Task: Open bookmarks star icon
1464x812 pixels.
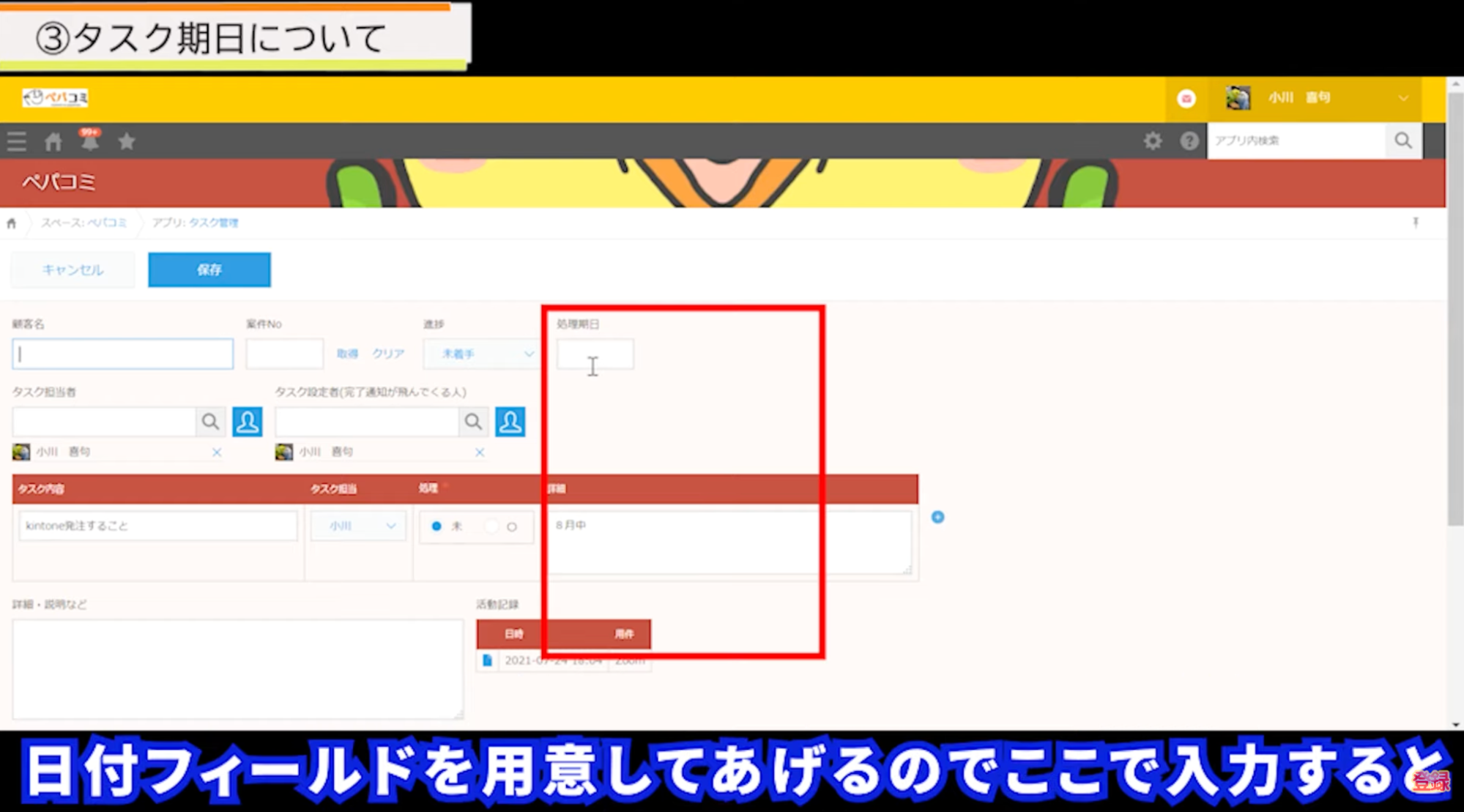Action: tap(127, 141)
